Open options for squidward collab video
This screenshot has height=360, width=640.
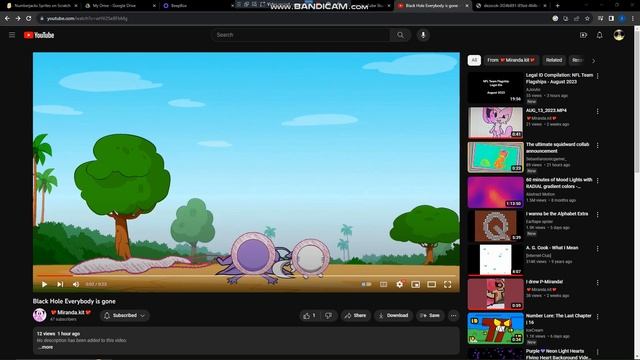[x=598, y=146]
